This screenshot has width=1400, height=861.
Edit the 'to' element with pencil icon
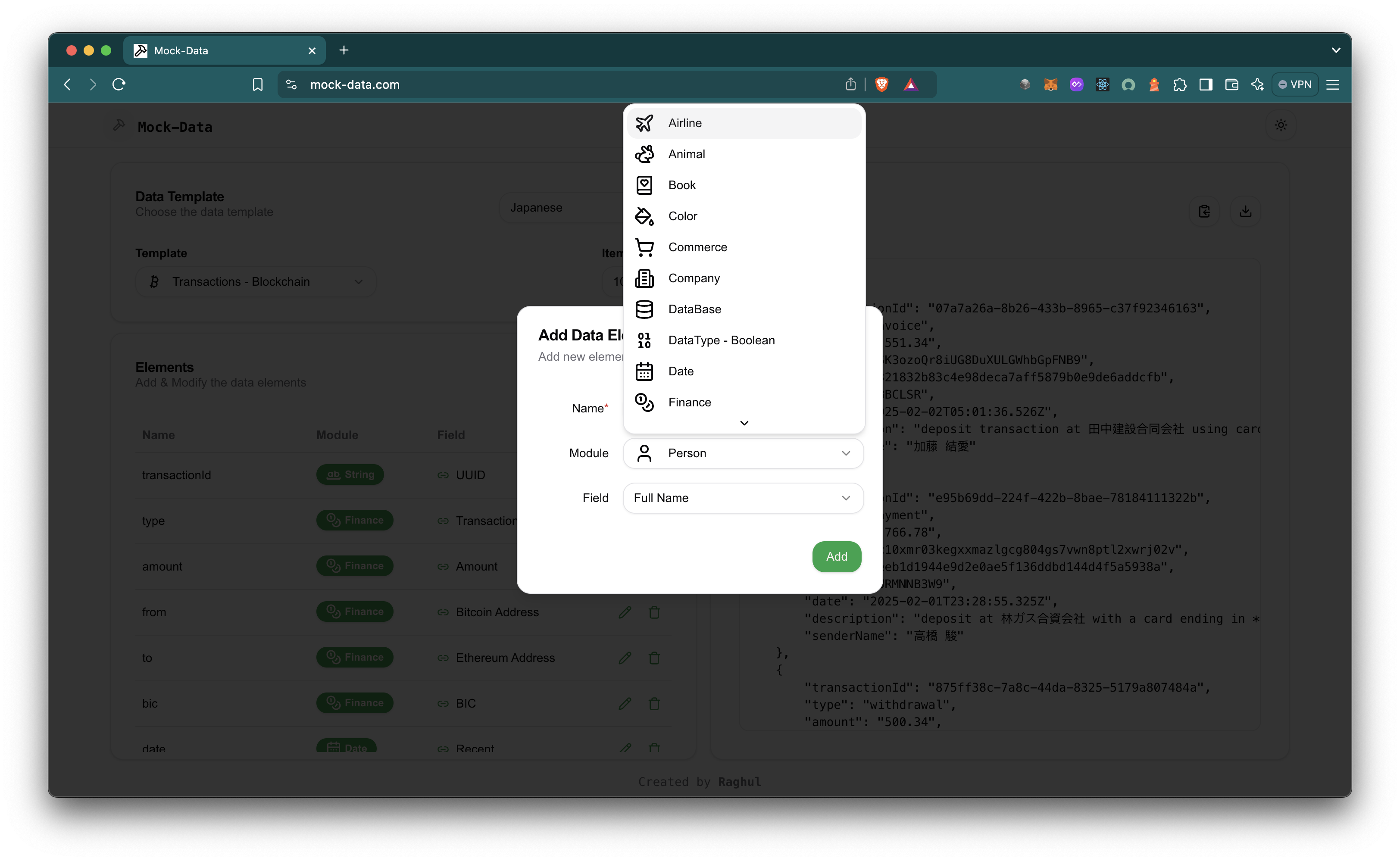625,658
